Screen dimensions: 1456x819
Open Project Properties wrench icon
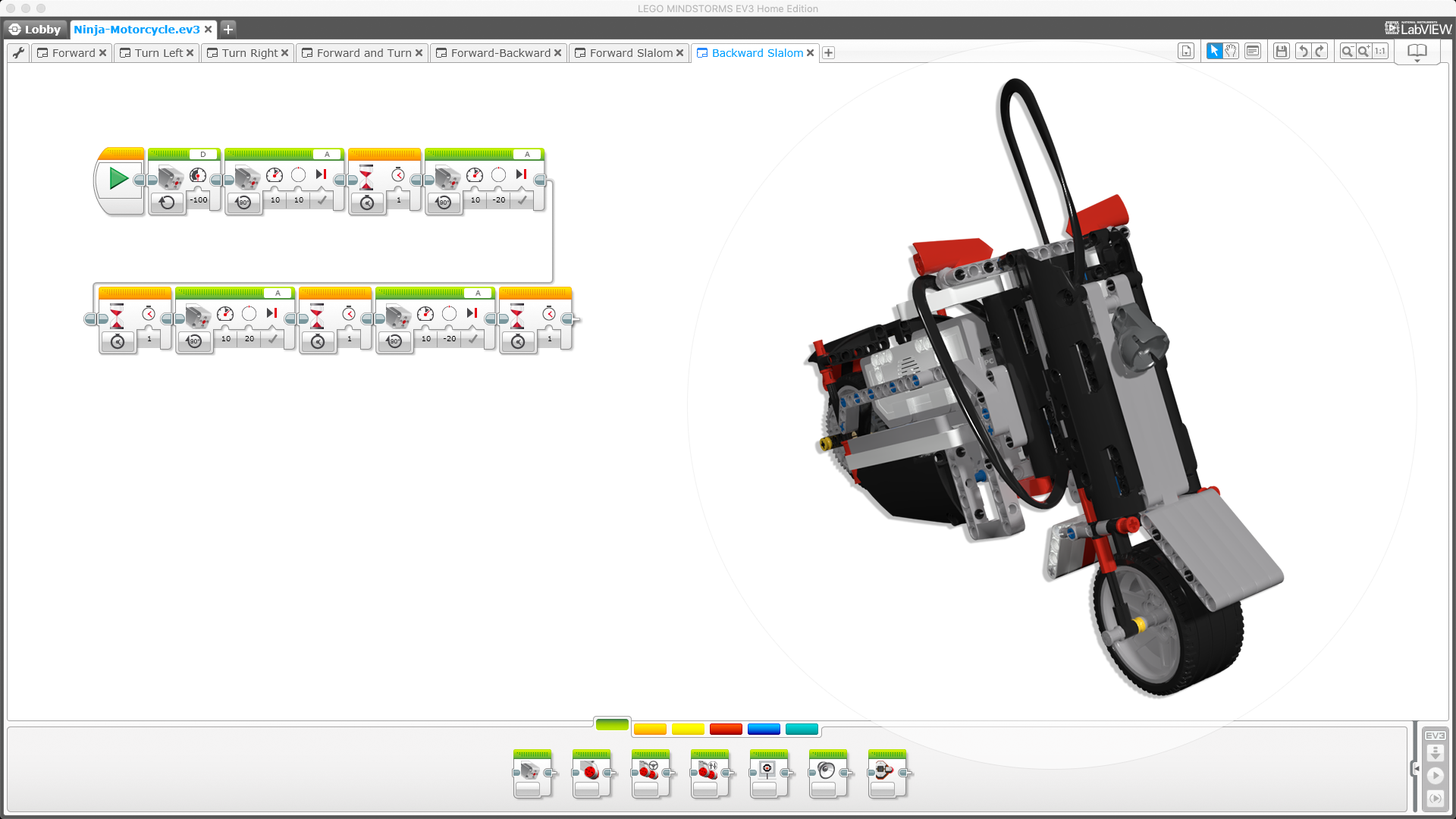pos(18,53)
